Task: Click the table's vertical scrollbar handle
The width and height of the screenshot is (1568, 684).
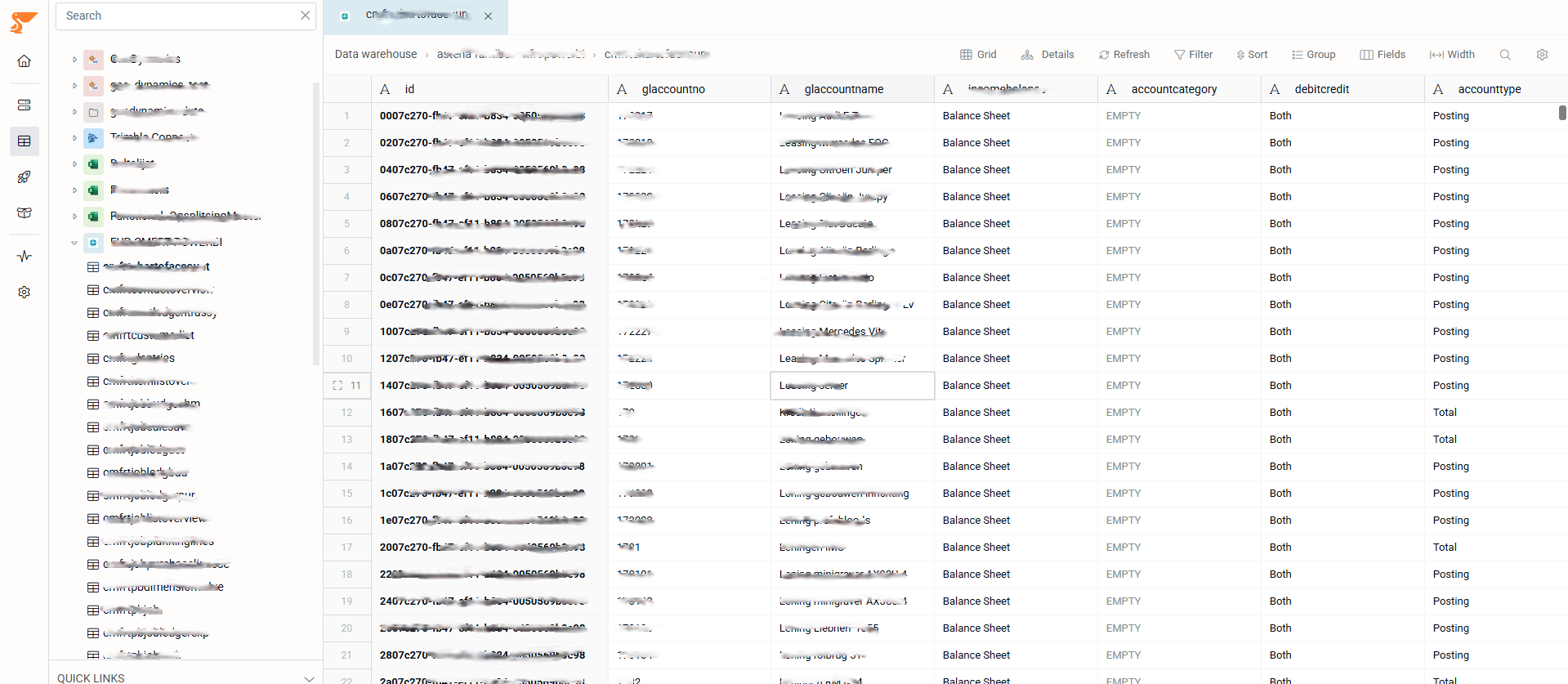Action: coord(1562,113)
